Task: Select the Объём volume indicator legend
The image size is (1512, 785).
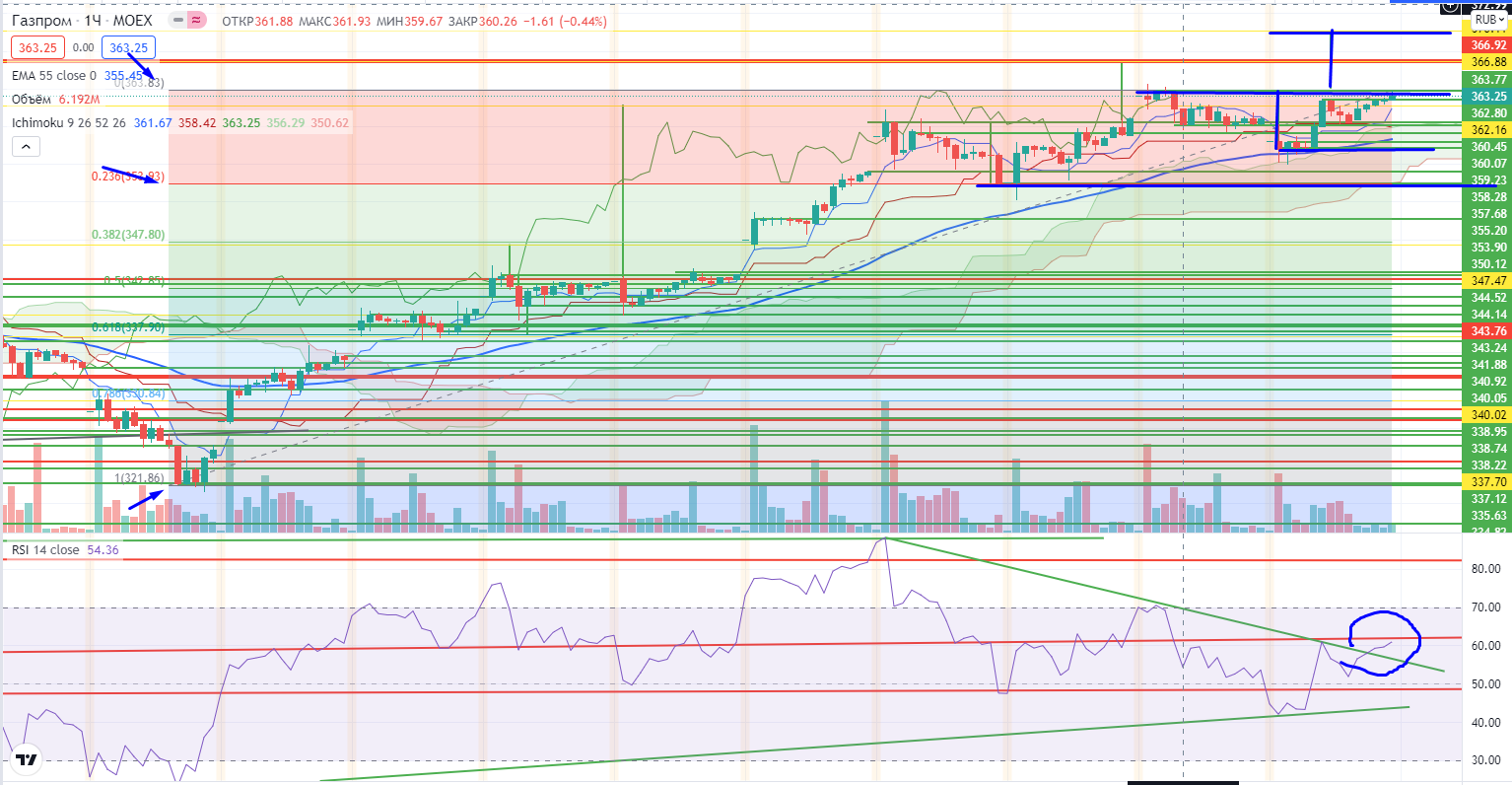Action: tap(32, 99)
